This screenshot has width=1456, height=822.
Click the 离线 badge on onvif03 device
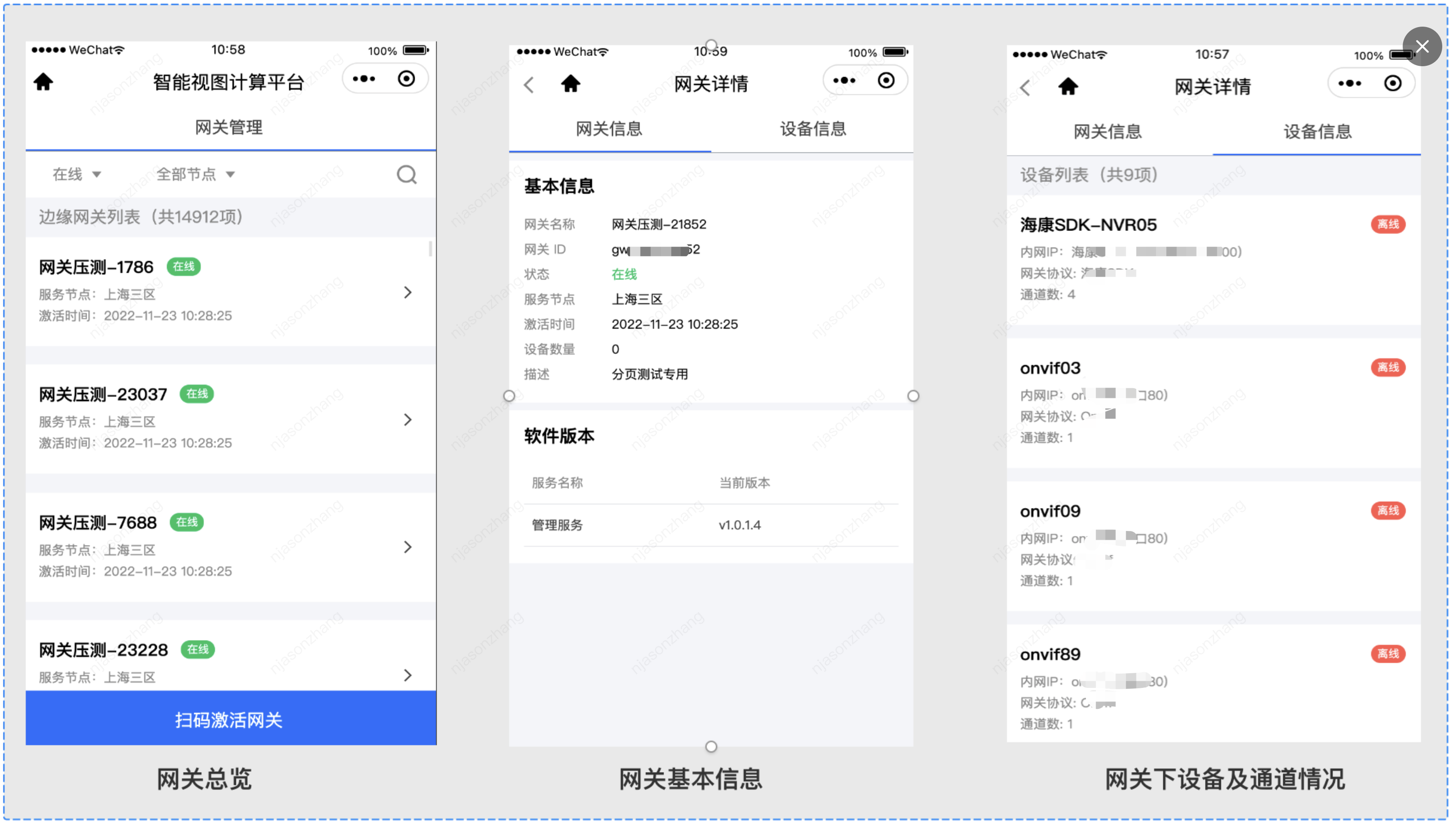[1387, 368]
